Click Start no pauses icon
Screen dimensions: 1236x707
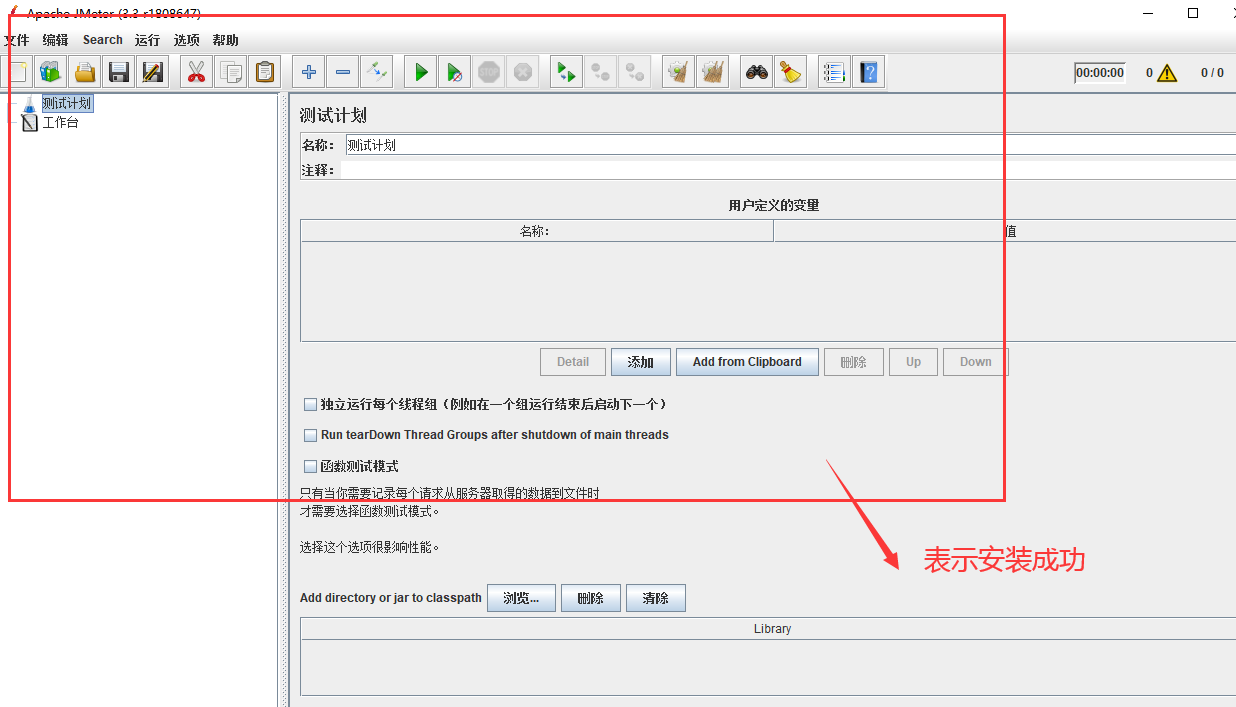coord(455,72)
